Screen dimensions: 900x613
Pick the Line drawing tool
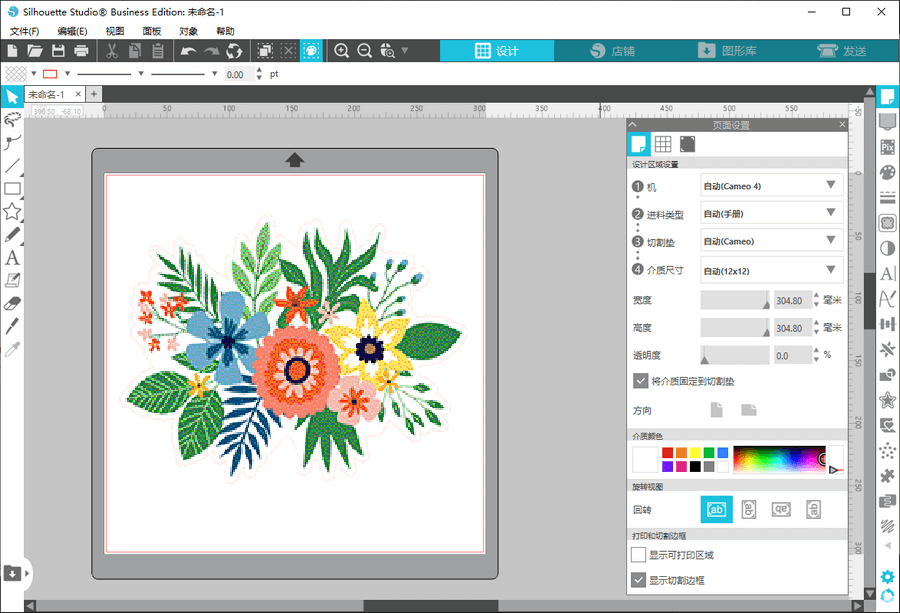[x=12, y=165]
